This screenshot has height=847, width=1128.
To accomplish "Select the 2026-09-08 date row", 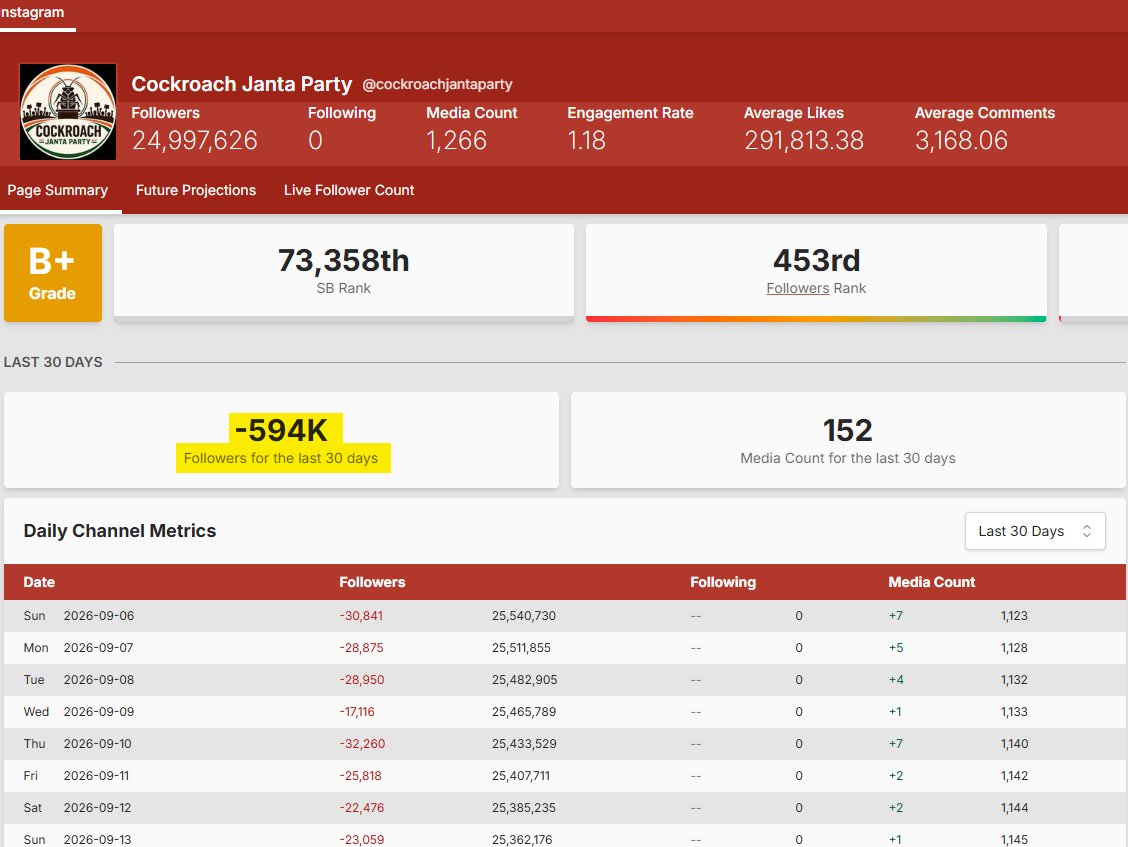I will (x=565, y=680).
